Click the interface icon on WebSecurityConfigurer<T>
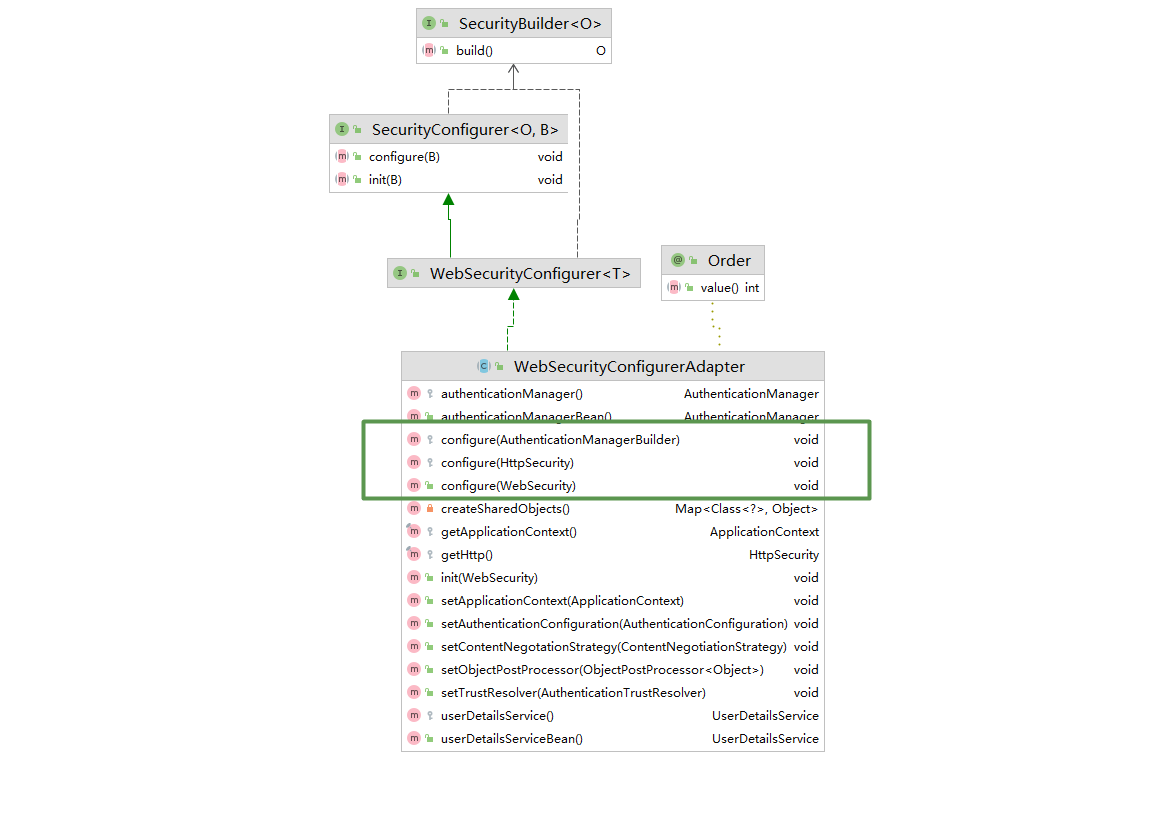Viewport: 1171px width, 817px height. point(402,272)
